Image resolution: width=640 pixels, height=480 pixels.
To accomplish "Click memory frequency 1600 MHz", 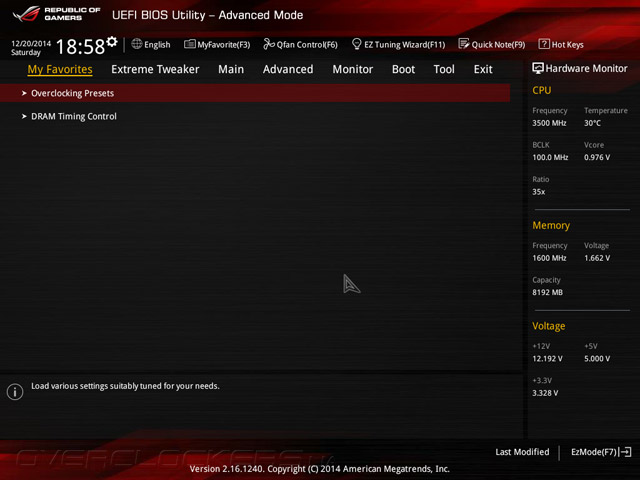I will pyautogui.click(x=549, y=258).
